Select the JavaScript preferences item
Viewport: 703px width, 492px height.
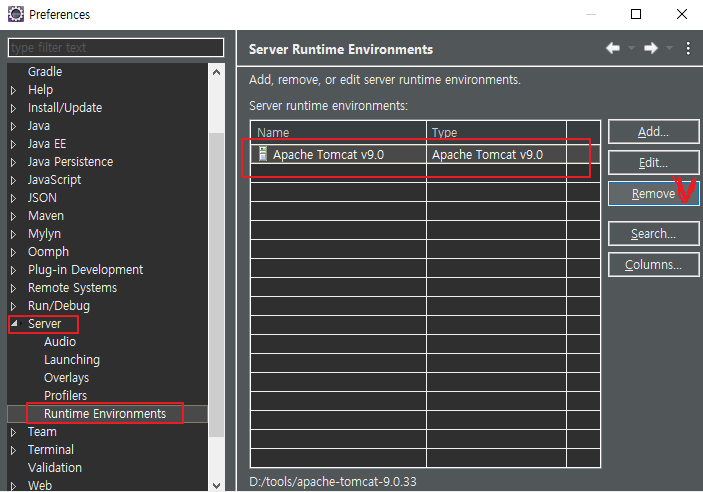point(54,180)
